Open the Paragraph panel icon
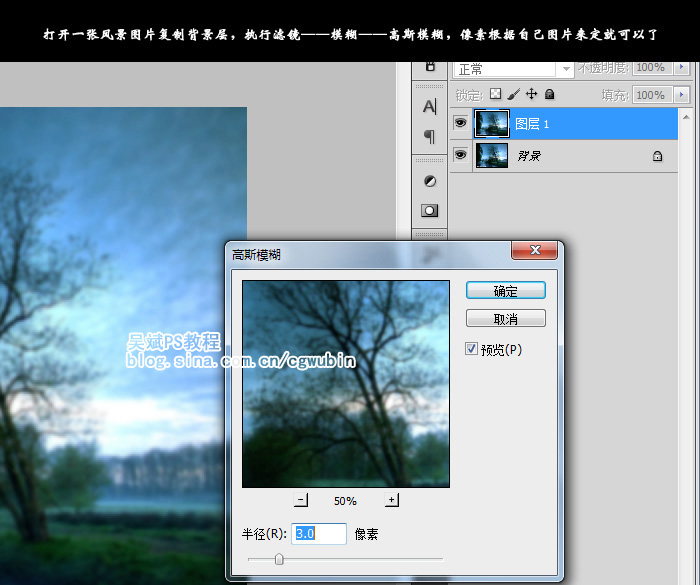 [x=429, y=136]
